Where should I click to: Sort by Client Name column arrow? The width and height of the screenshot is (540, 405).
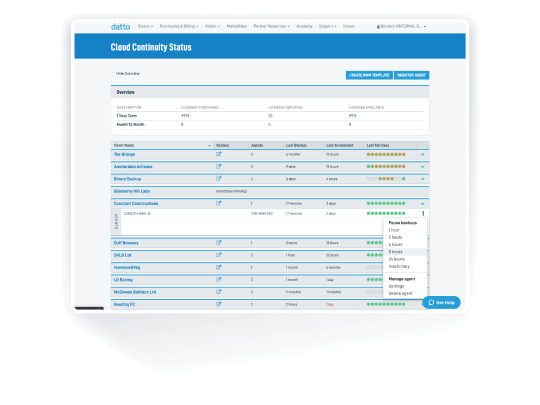click(x=209, y=146)
